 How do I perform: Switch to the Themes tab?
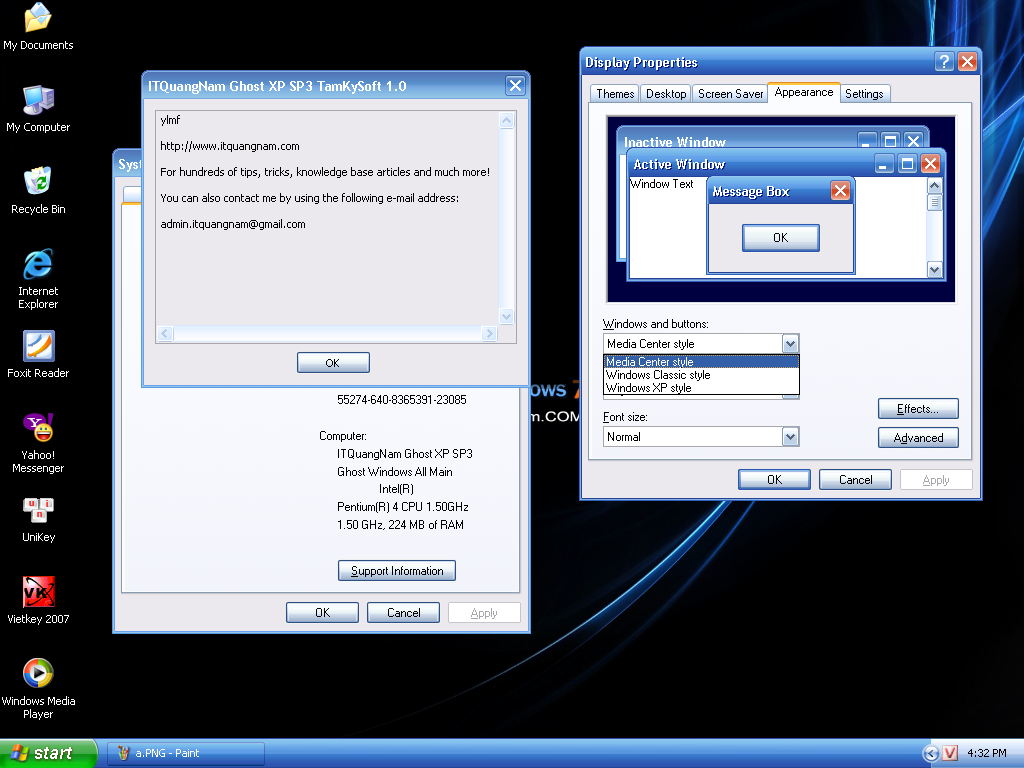pos(615,94)
